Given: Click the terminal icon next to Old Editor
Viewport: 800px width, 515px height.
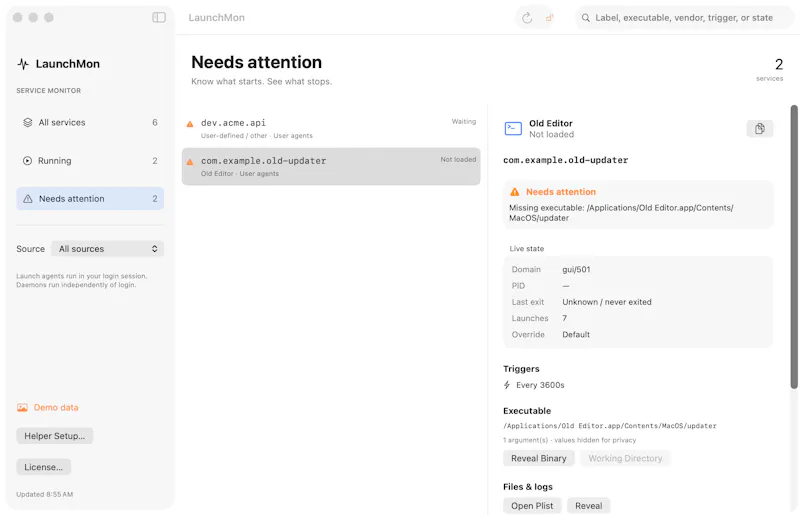Looking at the screenshot, I should tap(513, 128).
